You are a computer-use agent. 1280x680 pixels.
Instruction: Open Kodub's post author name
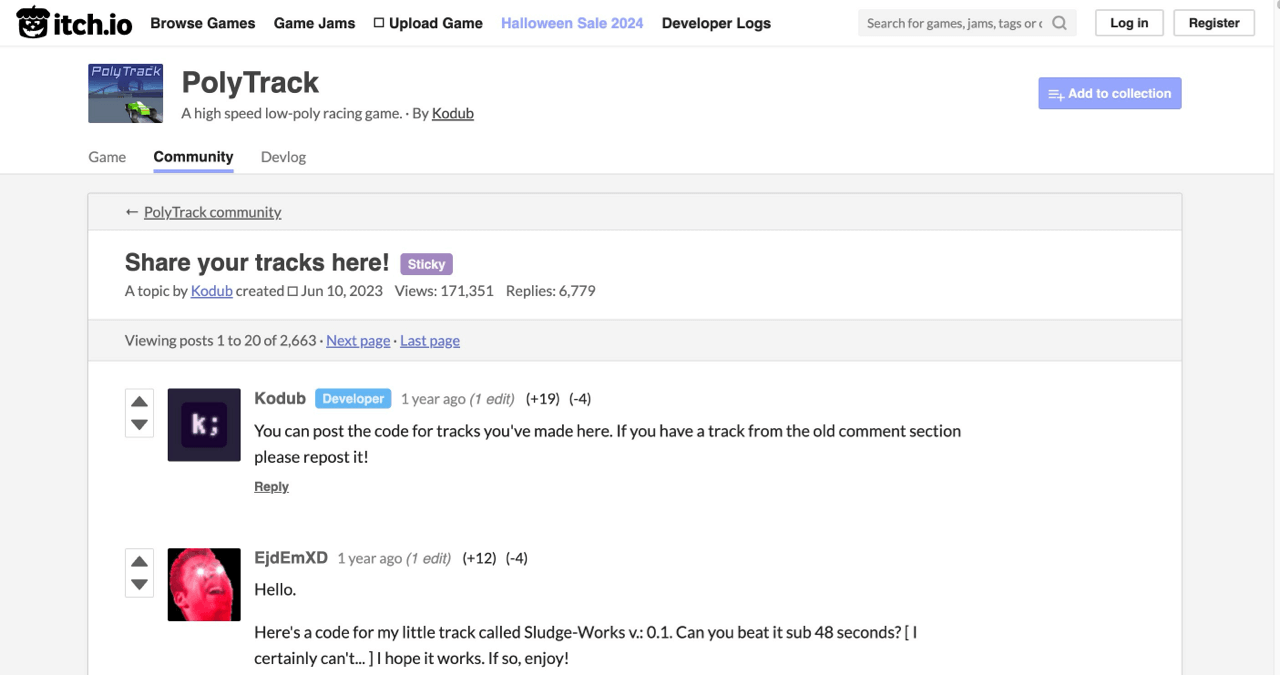[x=280, y=398]
